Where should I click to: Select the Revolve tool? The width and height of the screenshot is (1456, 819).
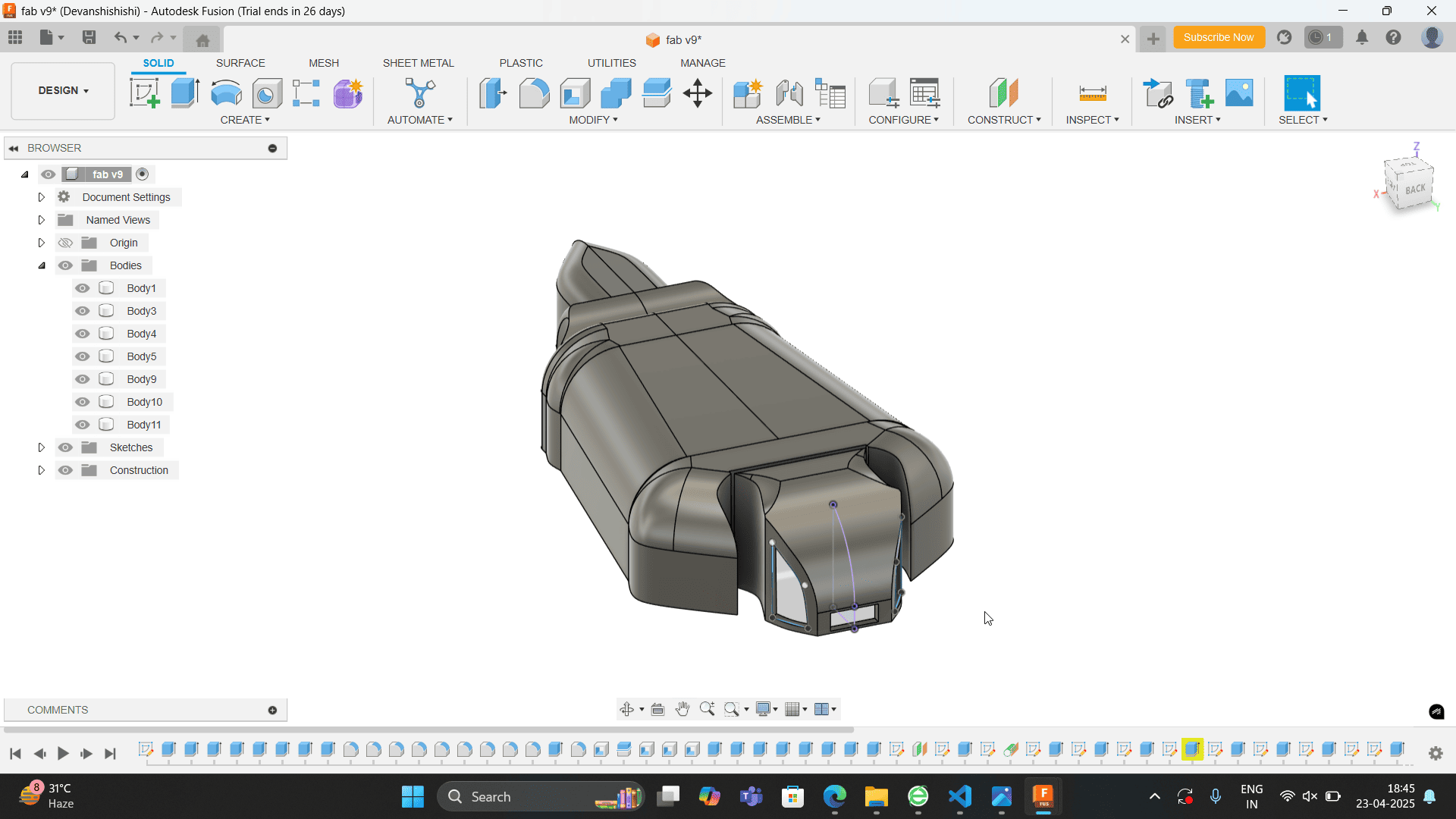coord(226,93)
